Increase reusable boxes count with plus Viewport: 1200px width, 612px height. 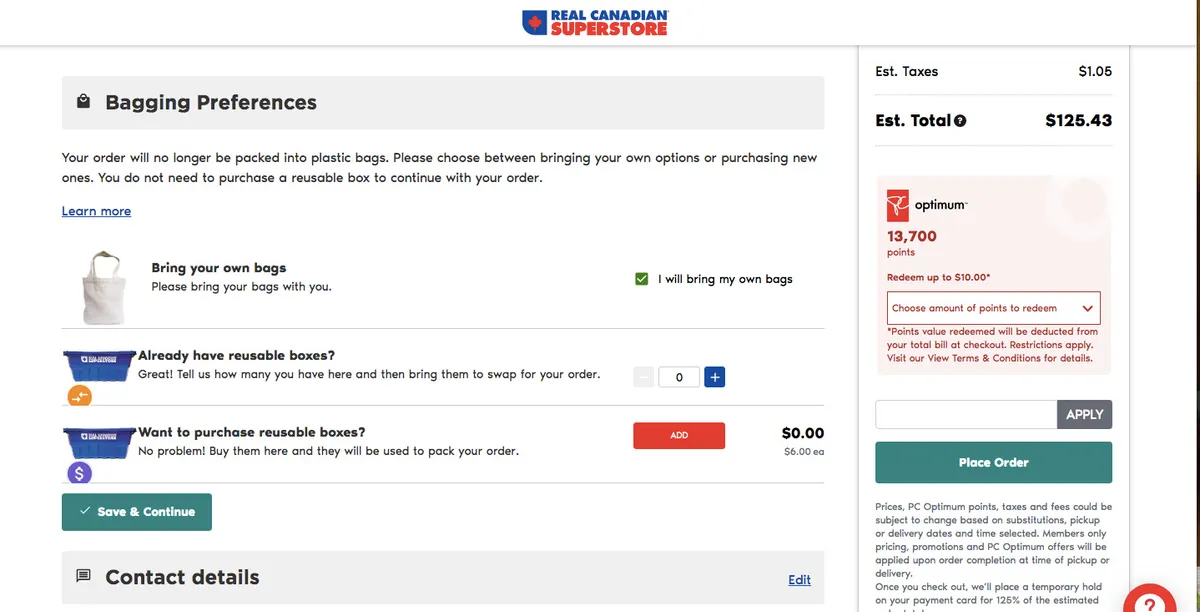[714, 377]
